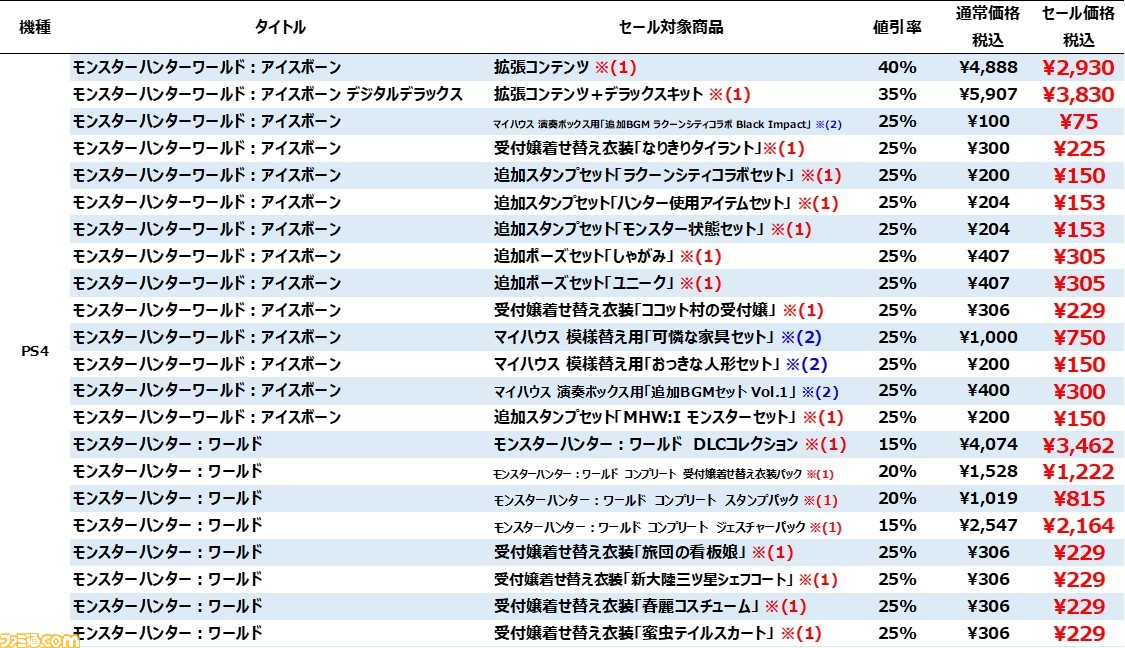Viewport: 1125px width, 648px height.
Task: Select the Black Impact 追加BGM product cell
Action: tap(667, 124)
